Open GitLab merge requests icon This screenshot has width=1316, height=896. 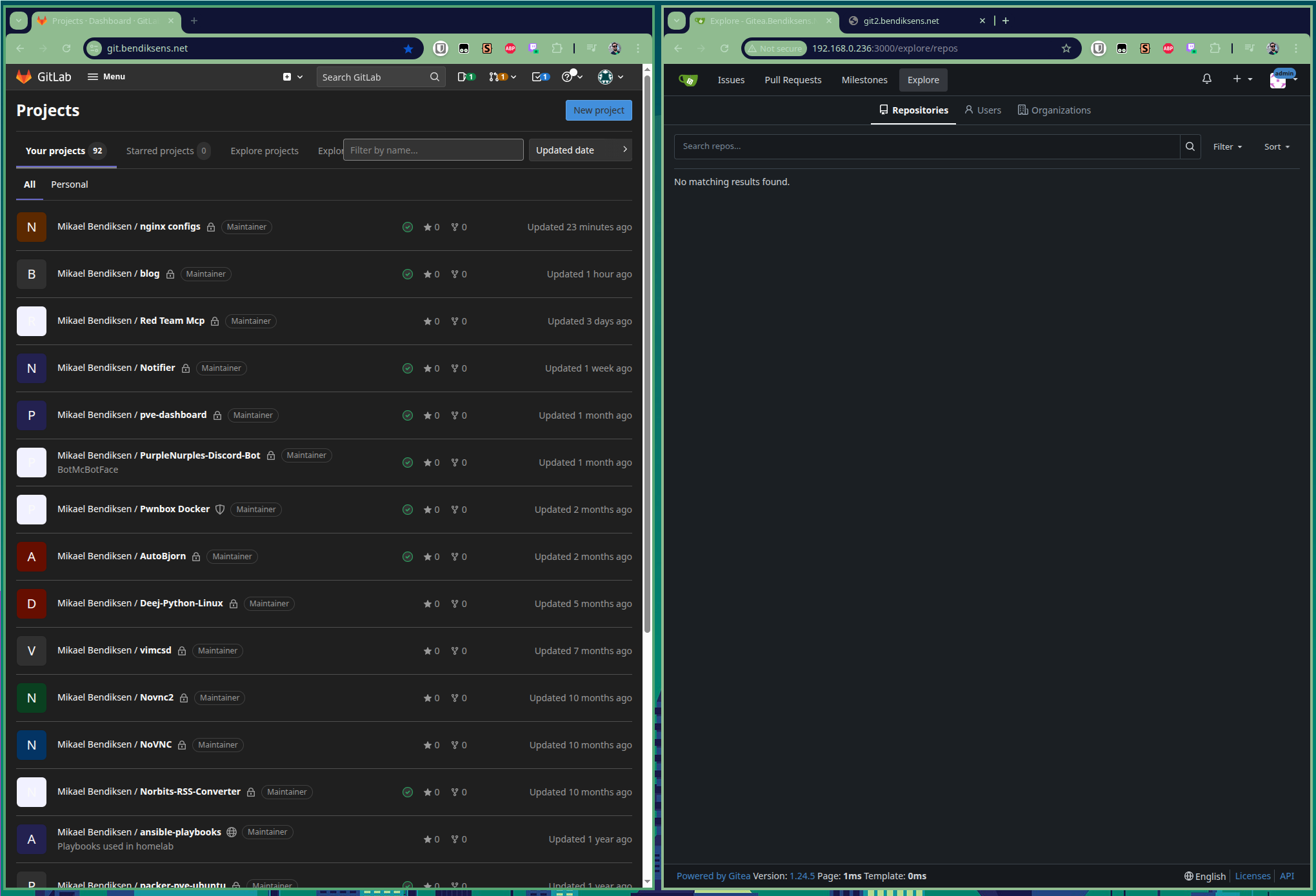(x=502, y=77)
